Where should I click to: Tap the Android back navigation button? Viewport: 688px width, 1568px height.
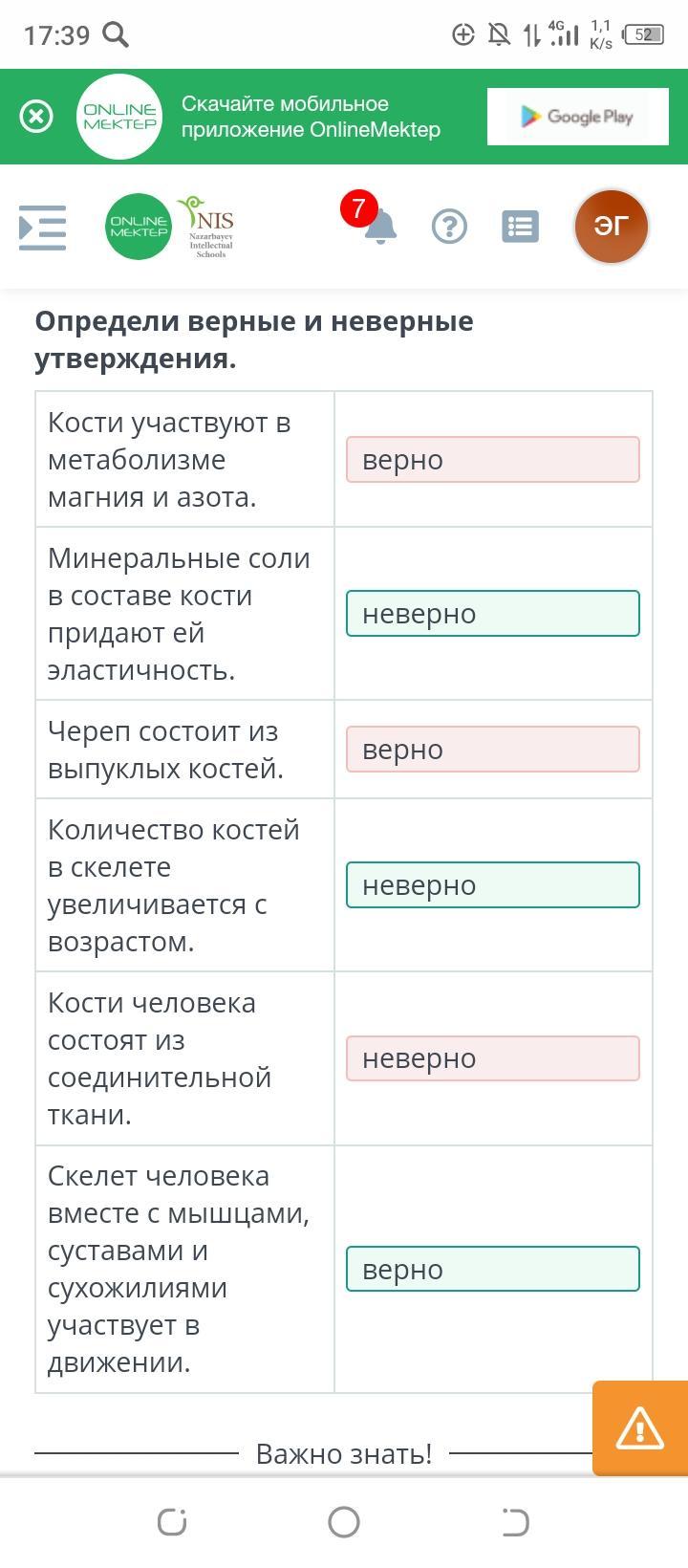(515, 1522)
